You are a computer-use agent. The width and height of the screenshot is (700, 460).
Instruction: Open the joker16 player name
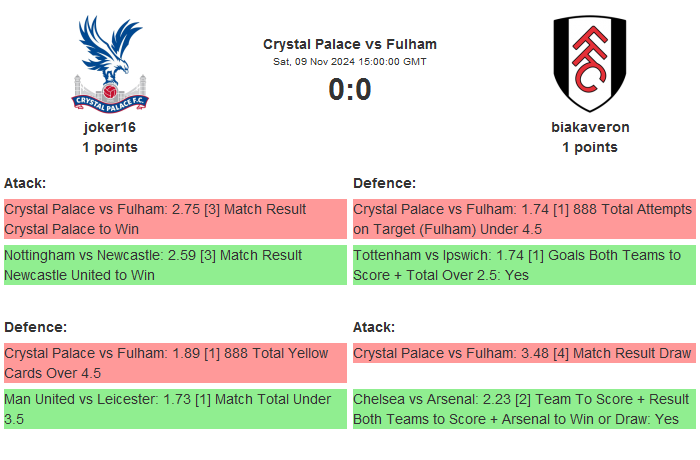point(110,127)
